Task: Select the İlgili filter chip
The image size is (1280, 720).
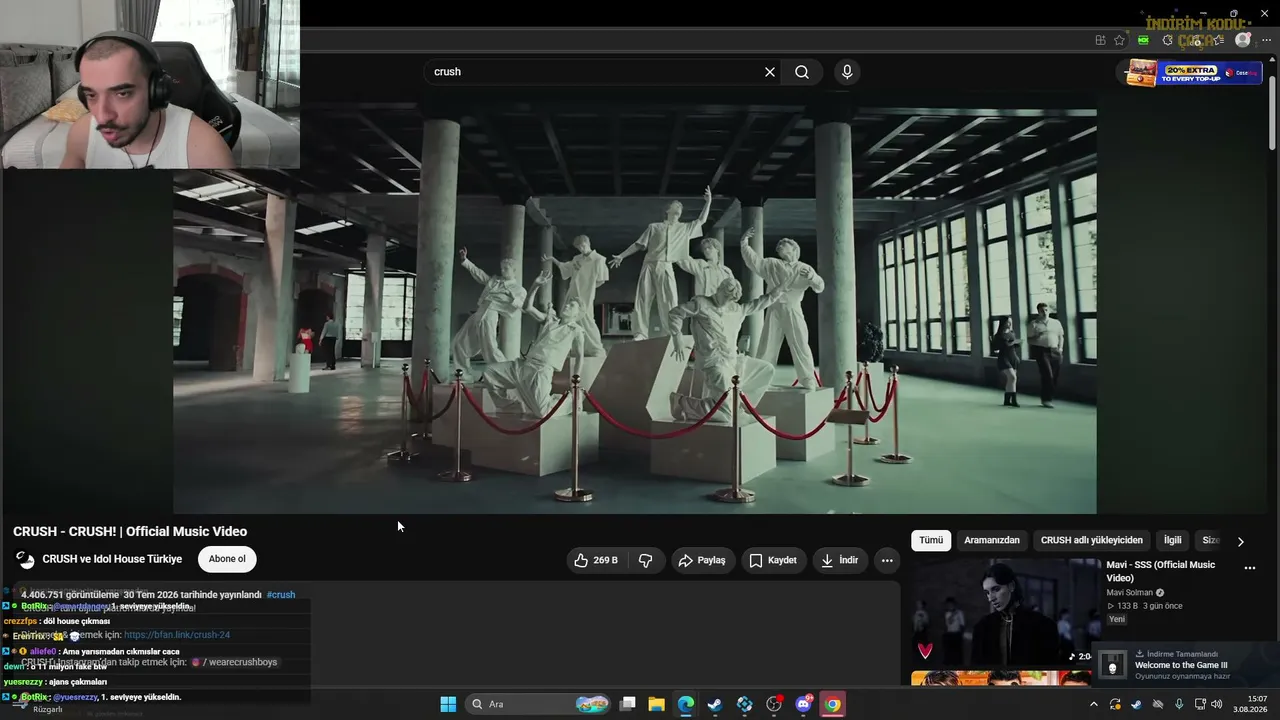Action: [x=1173, y=540]
